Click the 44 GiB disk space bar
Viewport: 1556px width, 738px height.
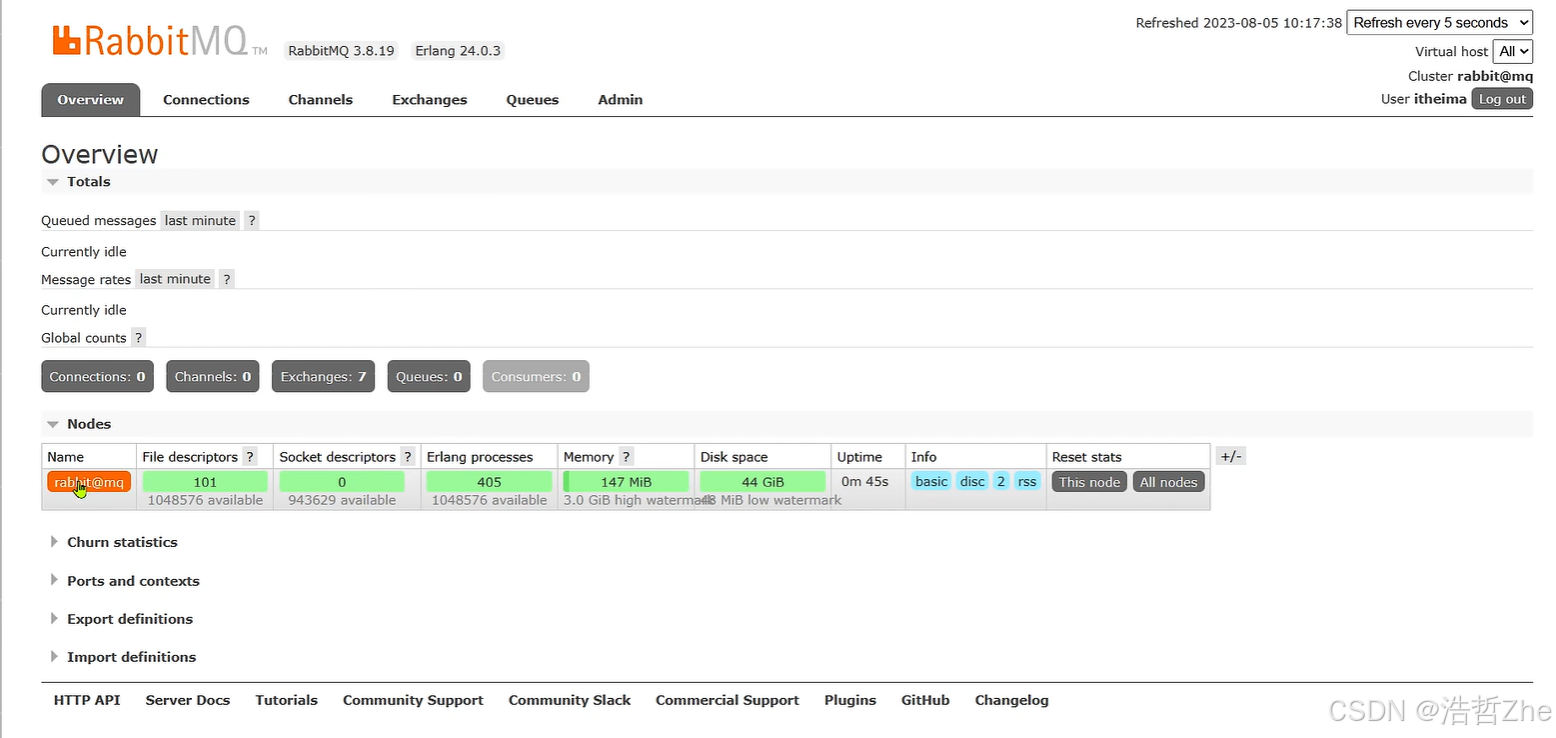763,482
